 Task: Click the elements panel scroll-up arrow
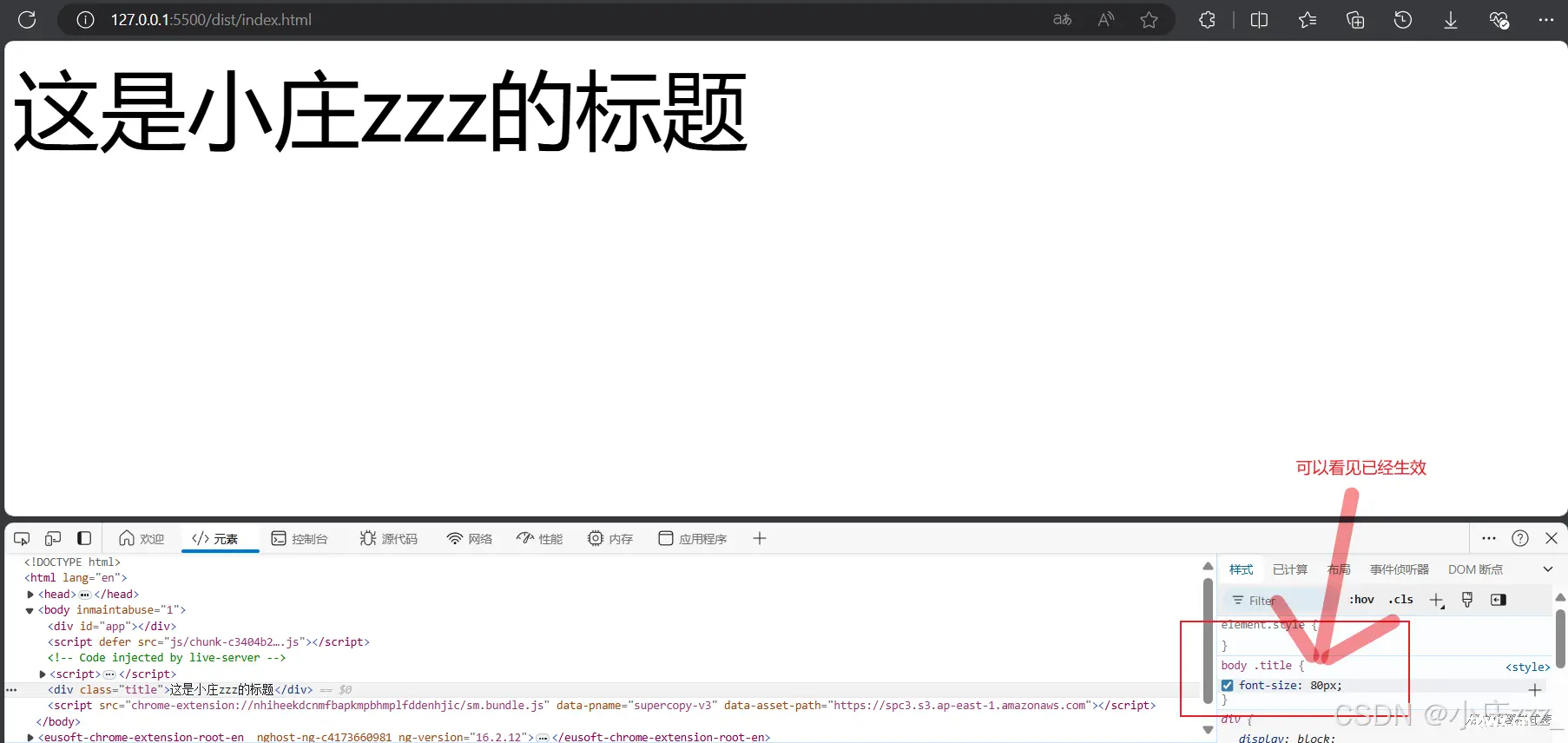pos(1208,566)
